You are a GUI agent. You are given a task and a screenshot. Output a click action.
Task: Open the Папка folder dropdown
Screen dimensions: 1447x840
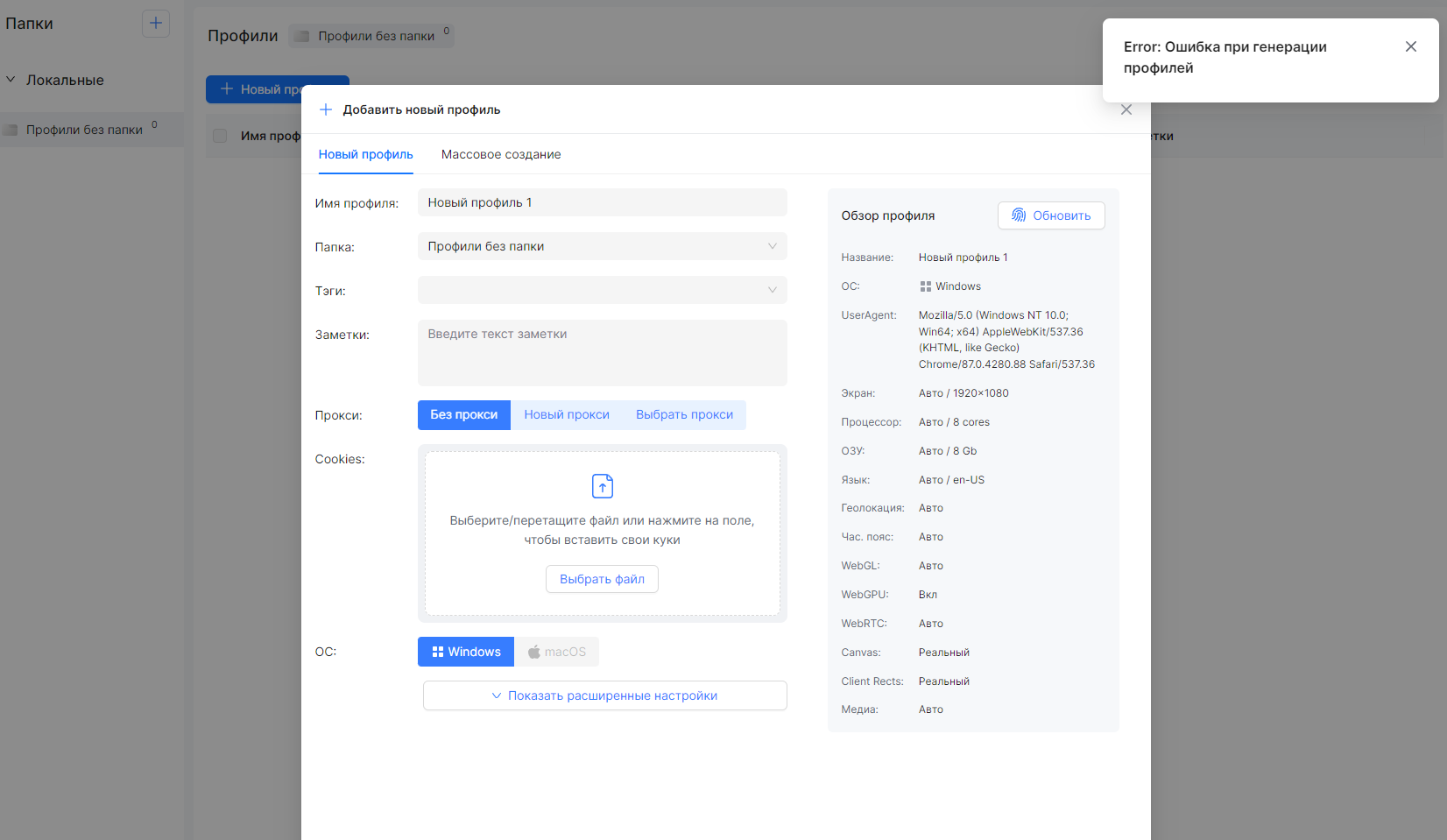point(603,246)
